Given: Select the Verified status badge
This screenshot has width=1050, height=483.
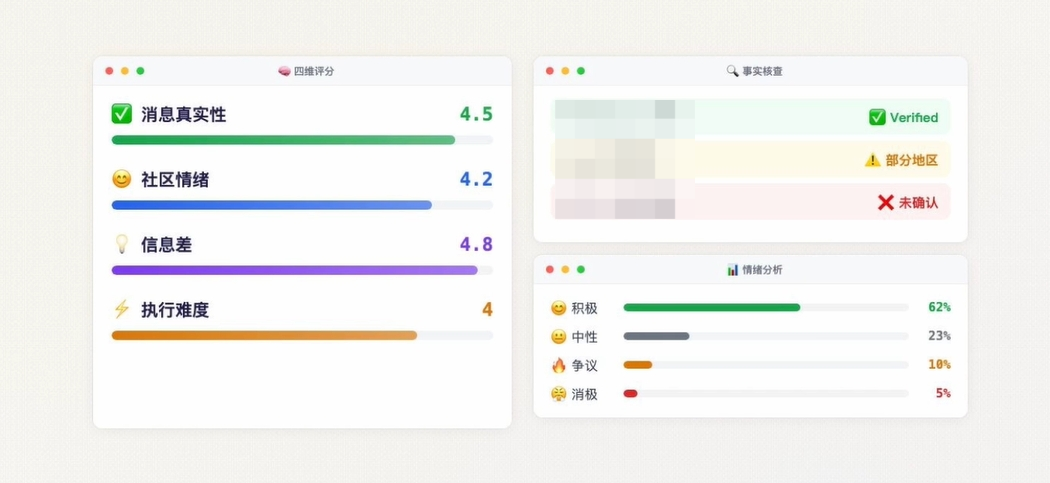Looking at the screenshot, I should click(903, 118).
